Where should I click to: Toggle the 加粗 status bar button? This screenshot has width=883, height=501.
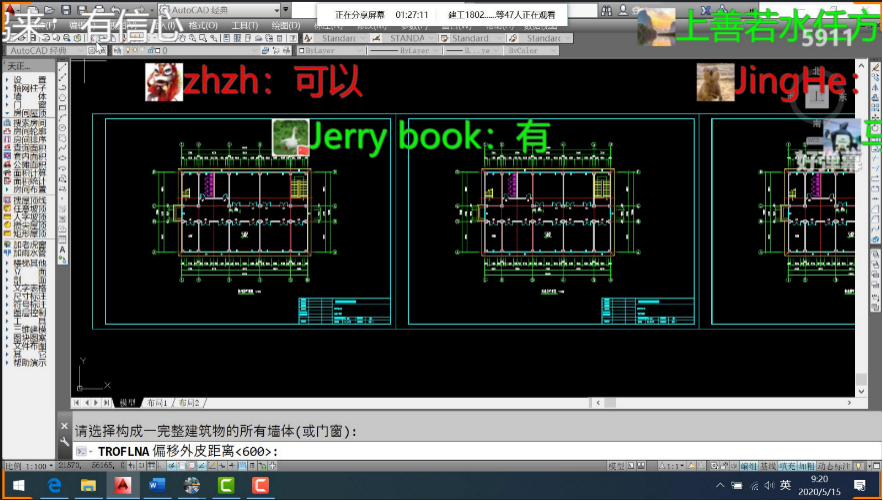click(x=806, y=466)
